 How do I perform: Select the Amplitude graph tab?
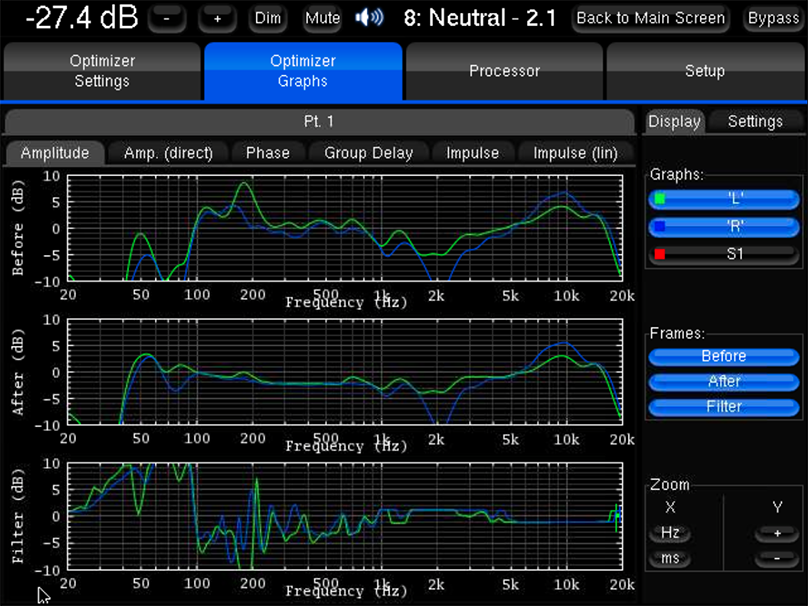pyautogui.click(x=55, y=153)
